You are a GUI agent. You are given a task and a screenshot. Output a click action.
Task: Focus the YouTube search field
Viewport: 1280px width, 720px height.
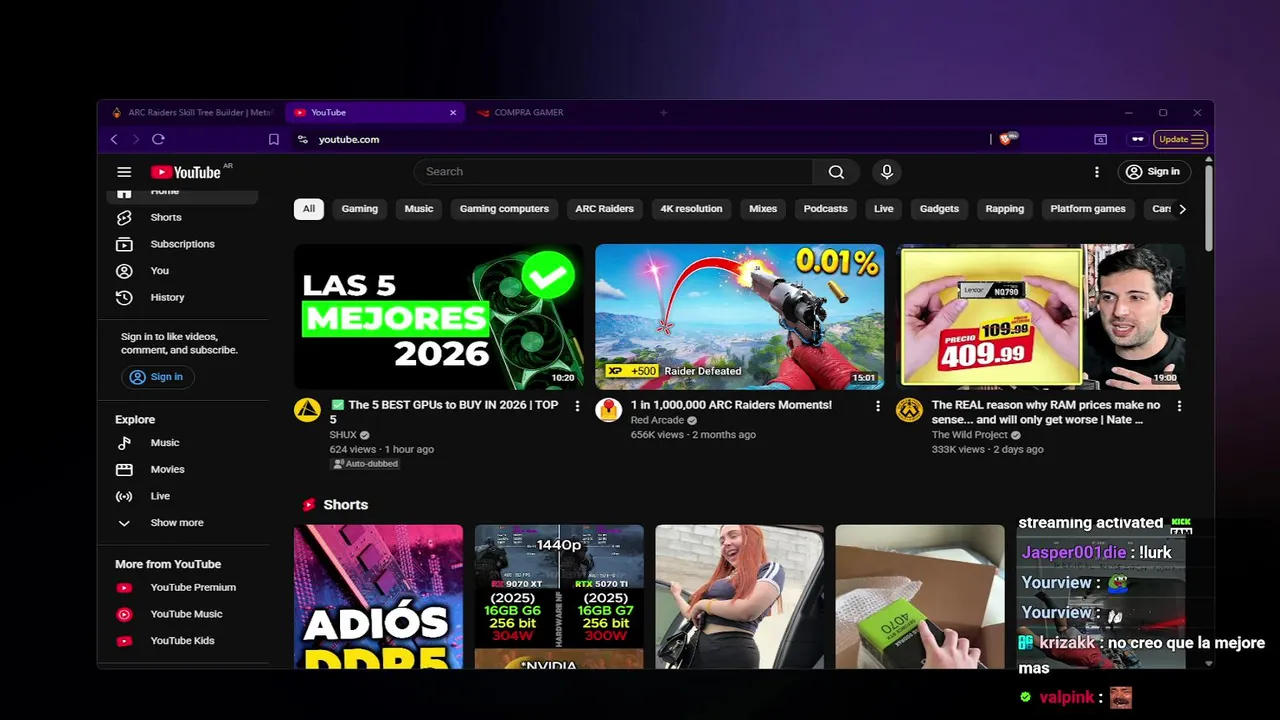tap(613, 172)
